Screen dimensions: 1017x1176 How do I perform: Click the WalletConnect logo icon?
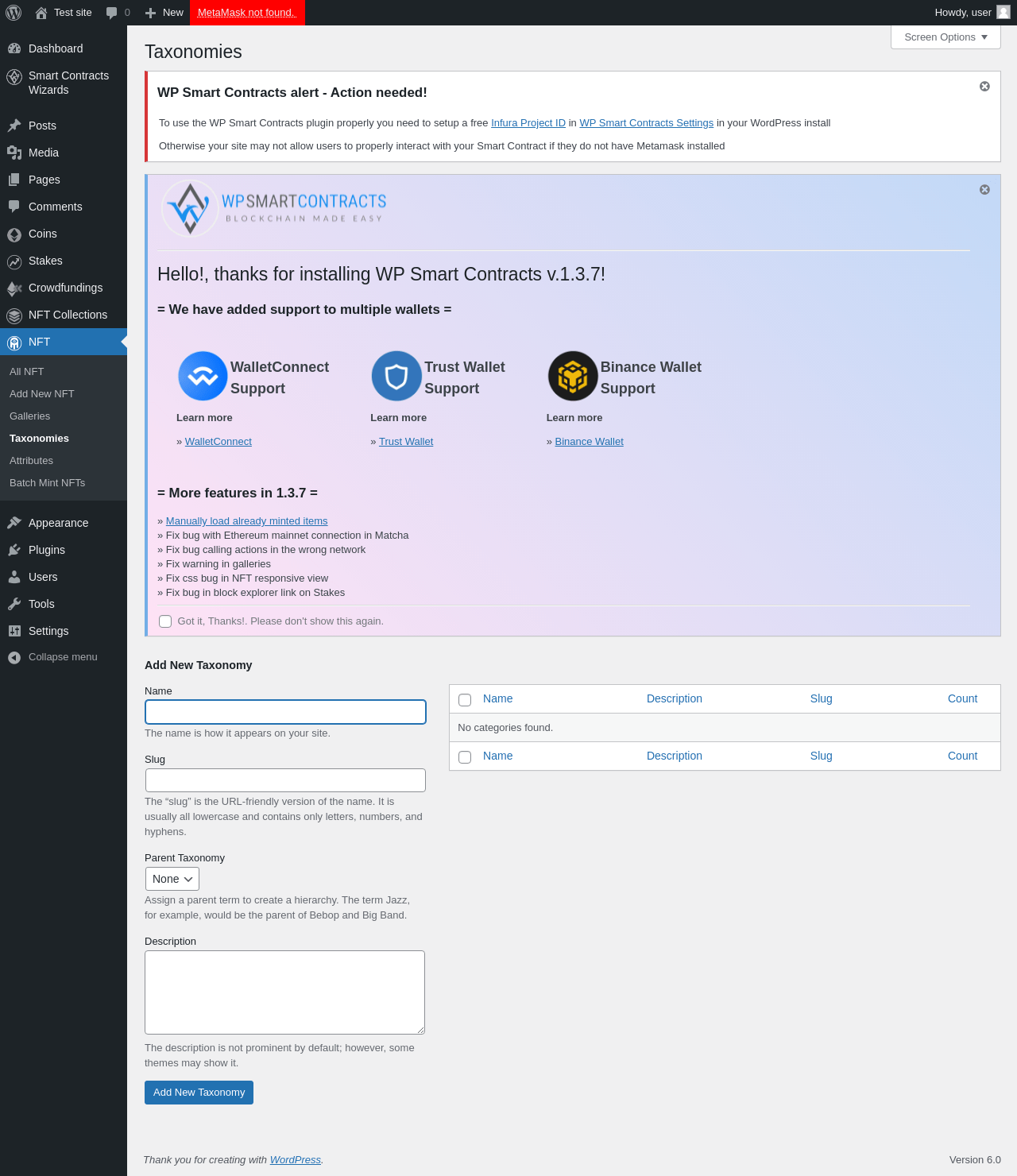point(203,376)
